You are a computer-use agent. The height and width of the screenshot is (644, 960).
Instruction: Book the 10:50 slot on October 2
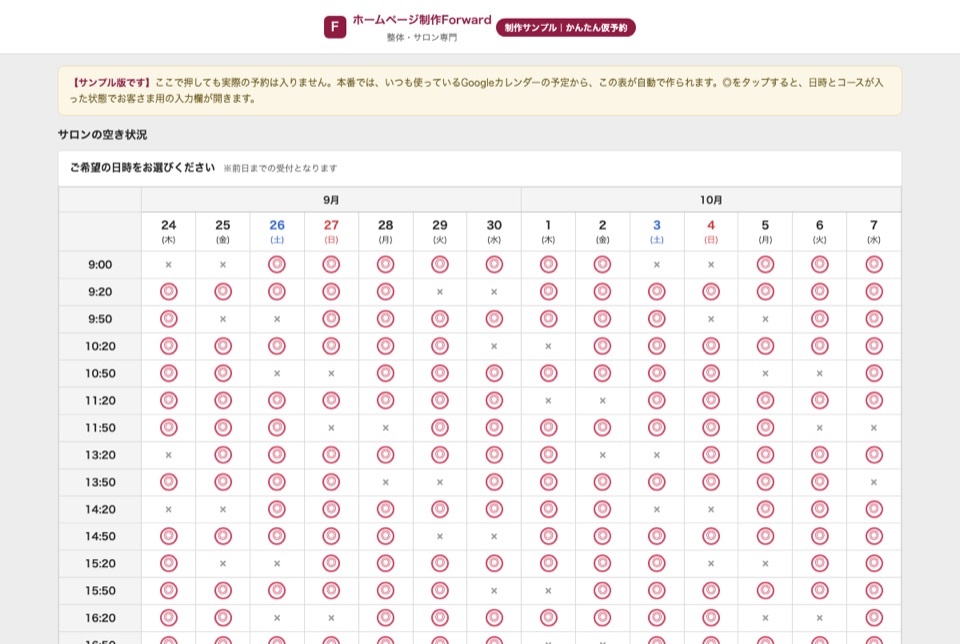pyautogui.click(x=602, y=373)
